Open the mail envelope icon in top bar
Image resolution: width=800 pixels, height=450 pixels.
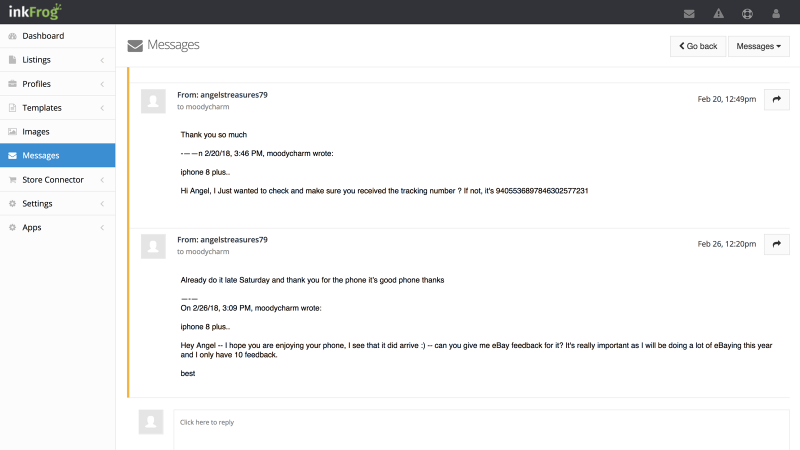click(689, 14)
